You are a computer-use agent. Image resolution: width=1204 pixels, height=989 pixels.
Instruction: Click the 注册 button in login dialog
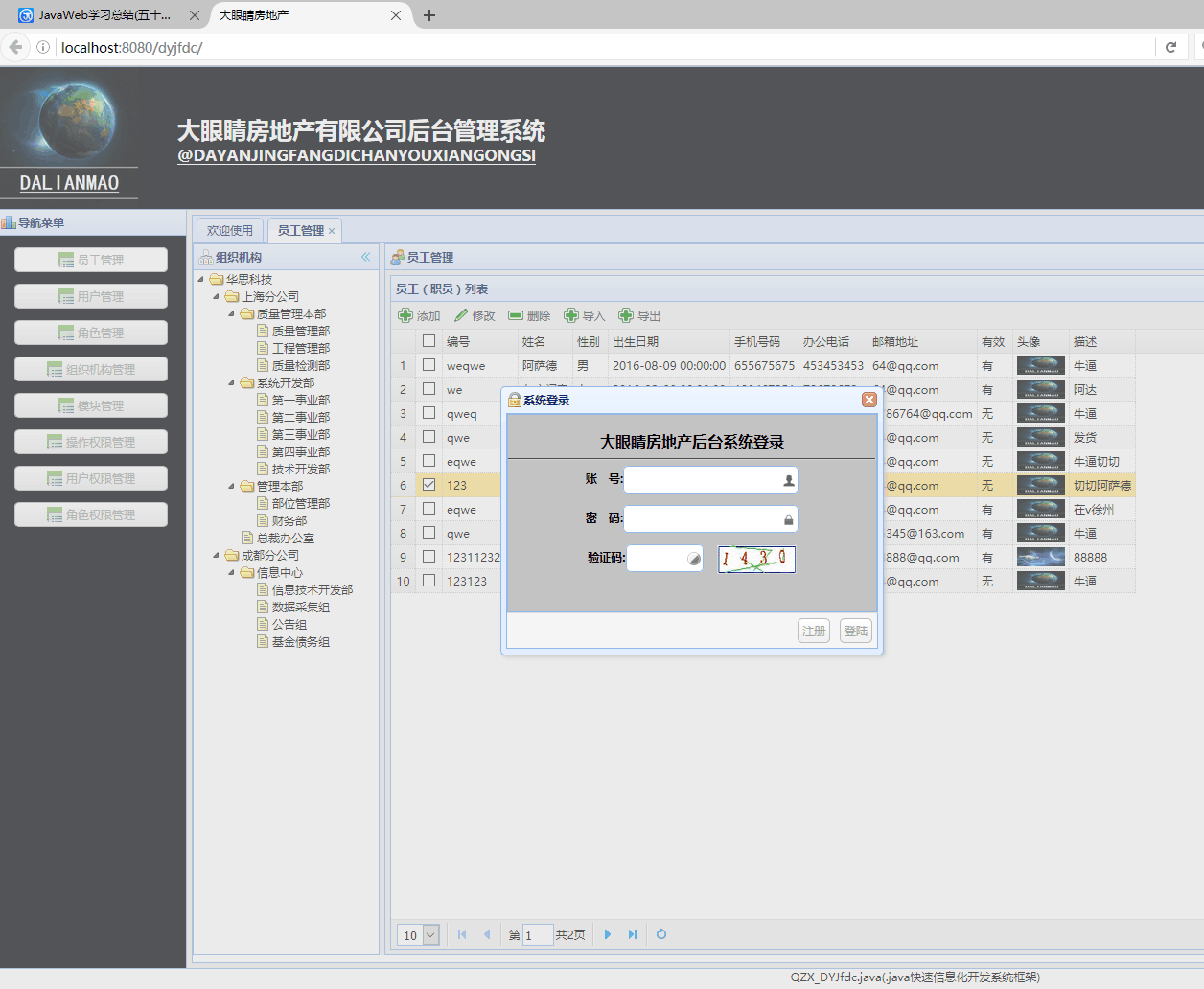click(x=814, y=631)
